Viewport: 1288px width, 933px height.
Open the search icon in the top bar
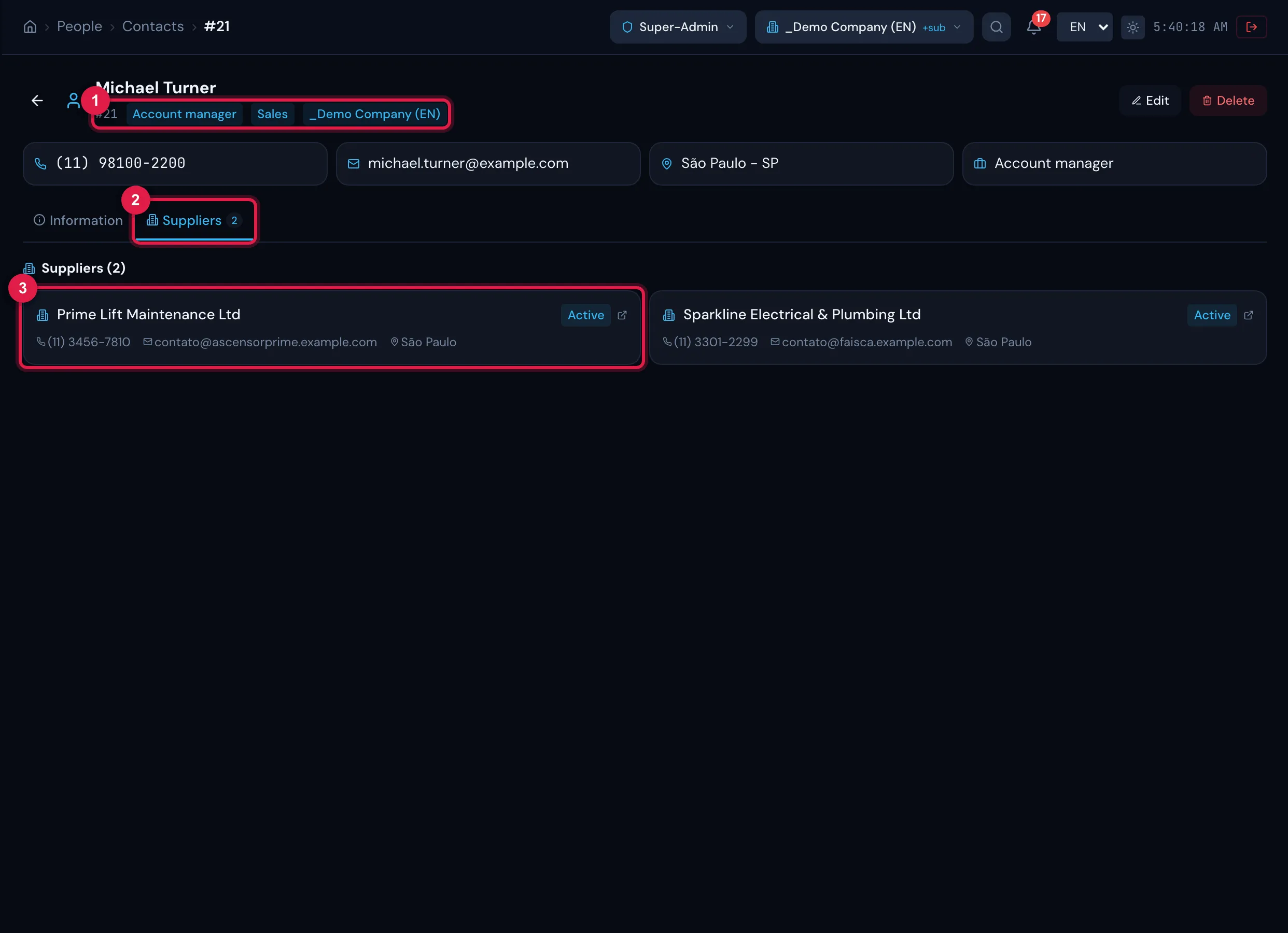(996, 26)
